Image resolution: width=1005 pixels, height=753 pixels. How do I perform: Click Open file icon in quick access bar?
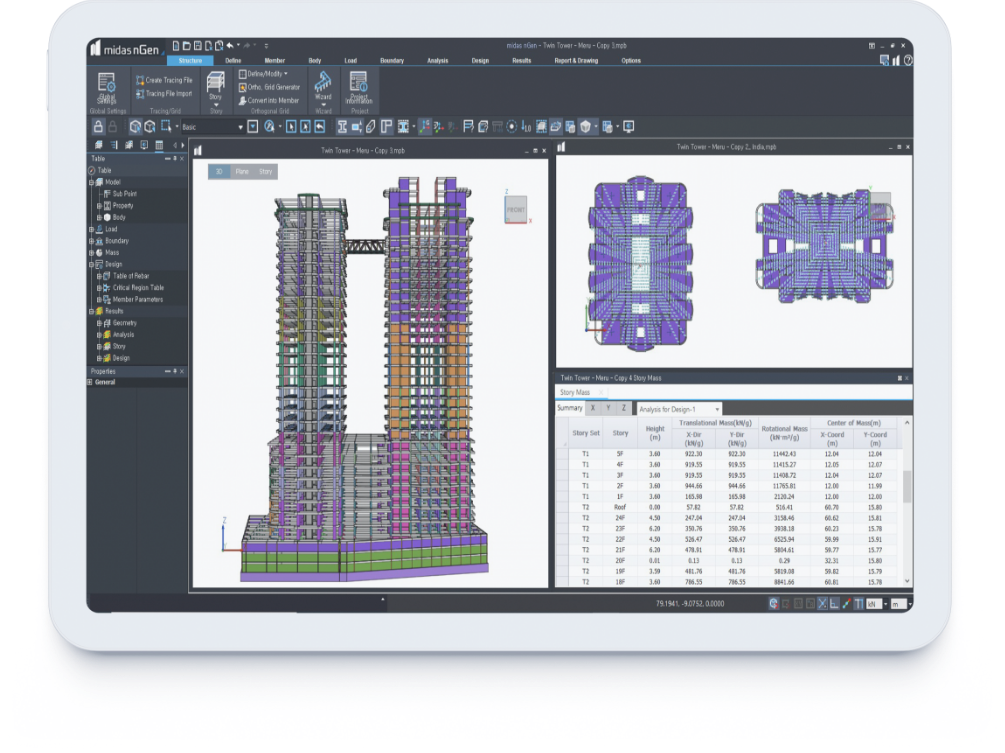click(x=187, y=46)
